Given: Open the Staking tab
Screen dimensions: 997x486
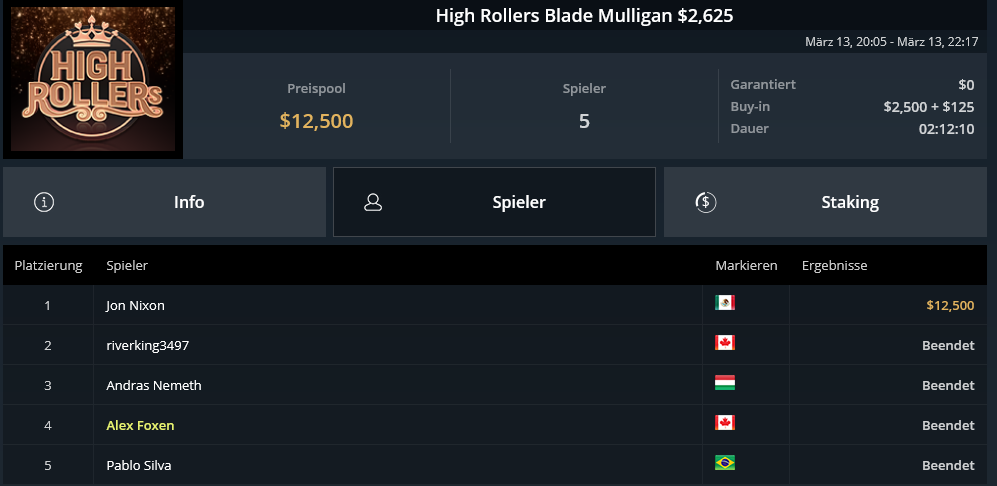Looking at the screenshot, I should point(825,202).
